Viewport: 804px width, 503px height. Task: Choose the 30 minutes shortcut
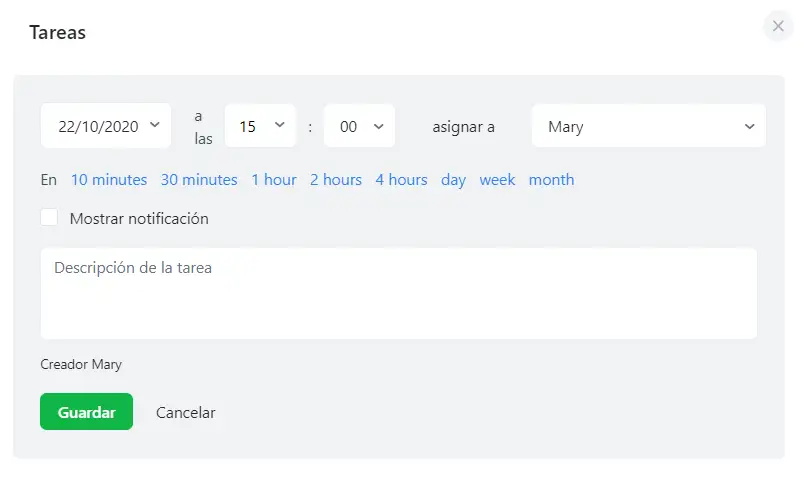(199, 180)
